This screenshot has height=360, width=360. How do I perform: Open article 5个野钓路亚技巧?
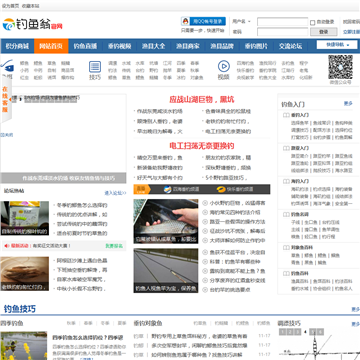[x=227, y=177]
